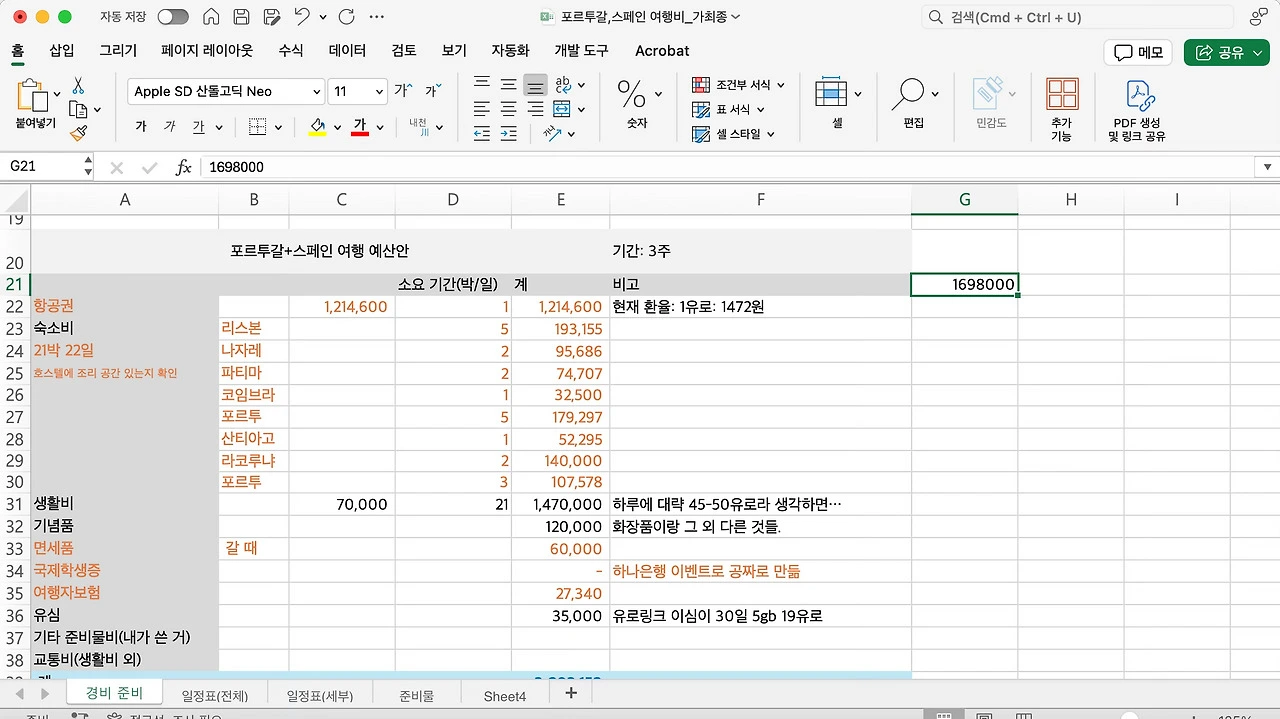Click the search field
This screenshot has height=719, width=1280.
1078,17
